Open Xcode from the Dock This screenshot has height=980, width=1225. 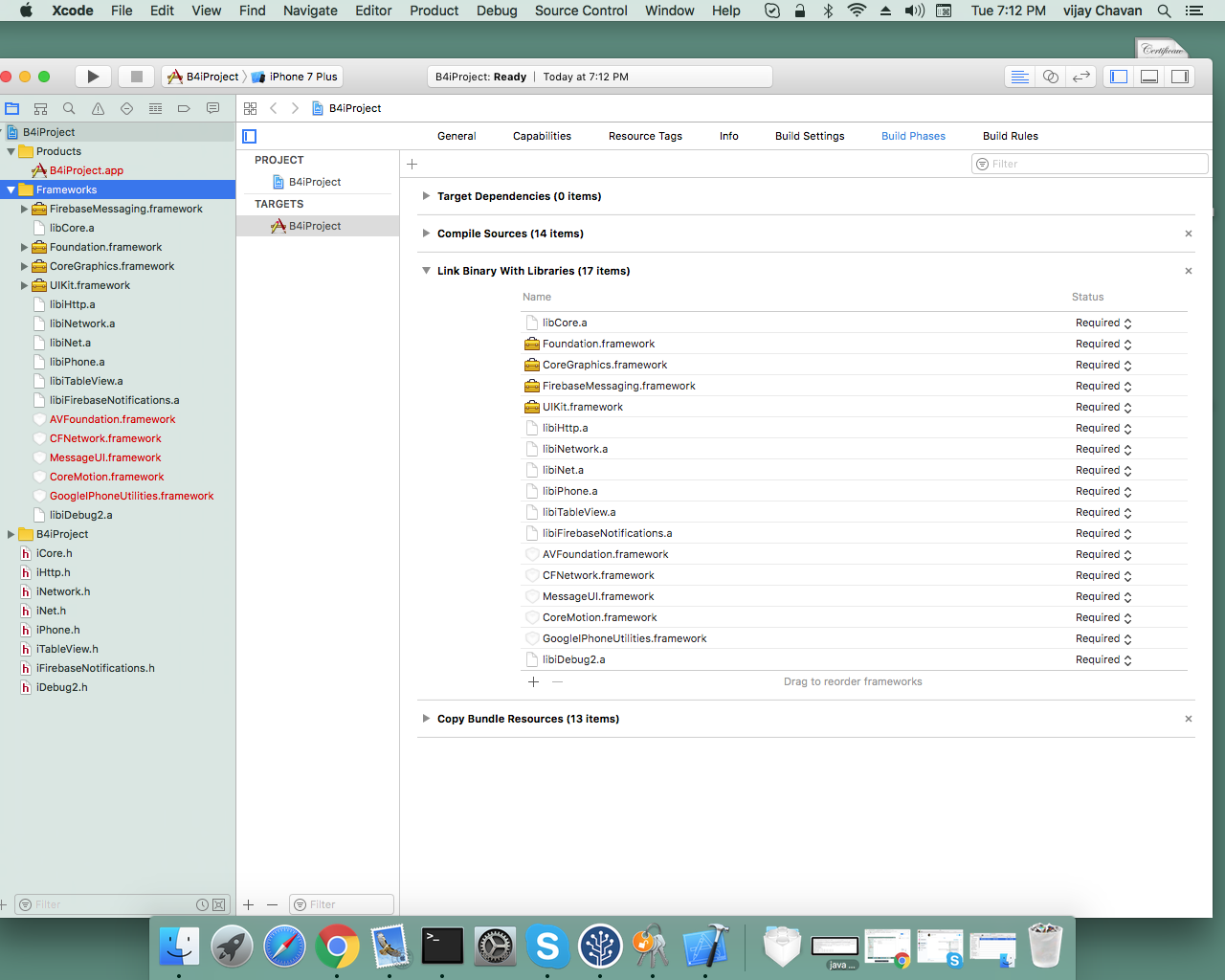point(705,947)
